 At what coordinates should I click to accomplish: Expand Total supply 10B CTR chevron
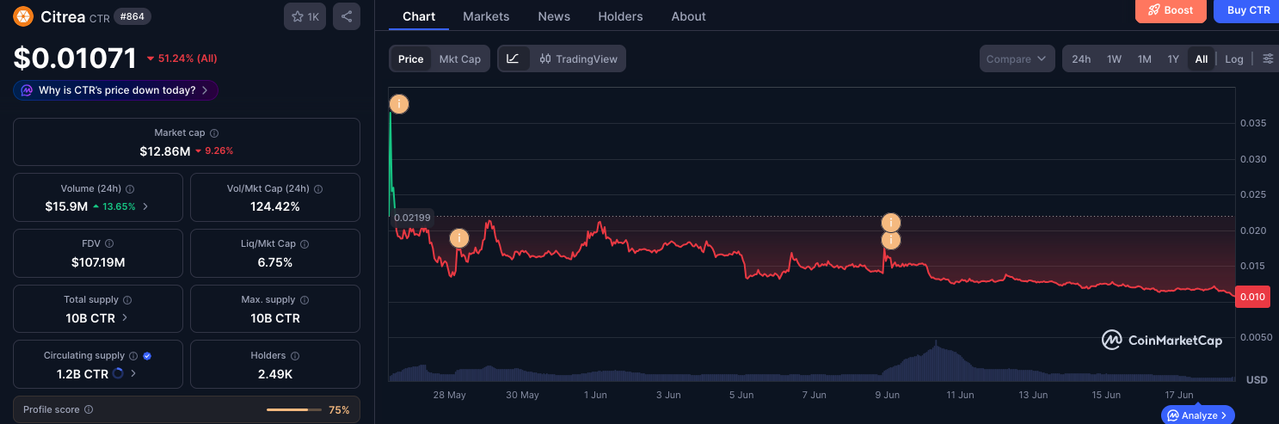[x=125, y=318]
